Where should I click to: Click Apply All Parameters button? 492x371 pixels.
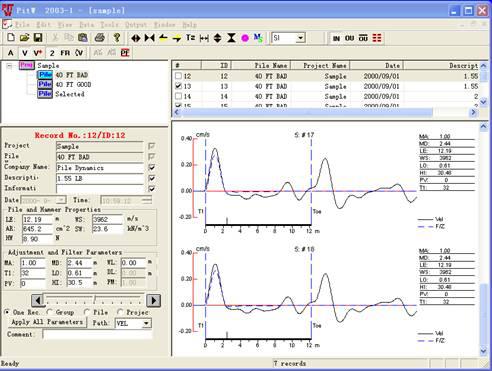point(47,322)
